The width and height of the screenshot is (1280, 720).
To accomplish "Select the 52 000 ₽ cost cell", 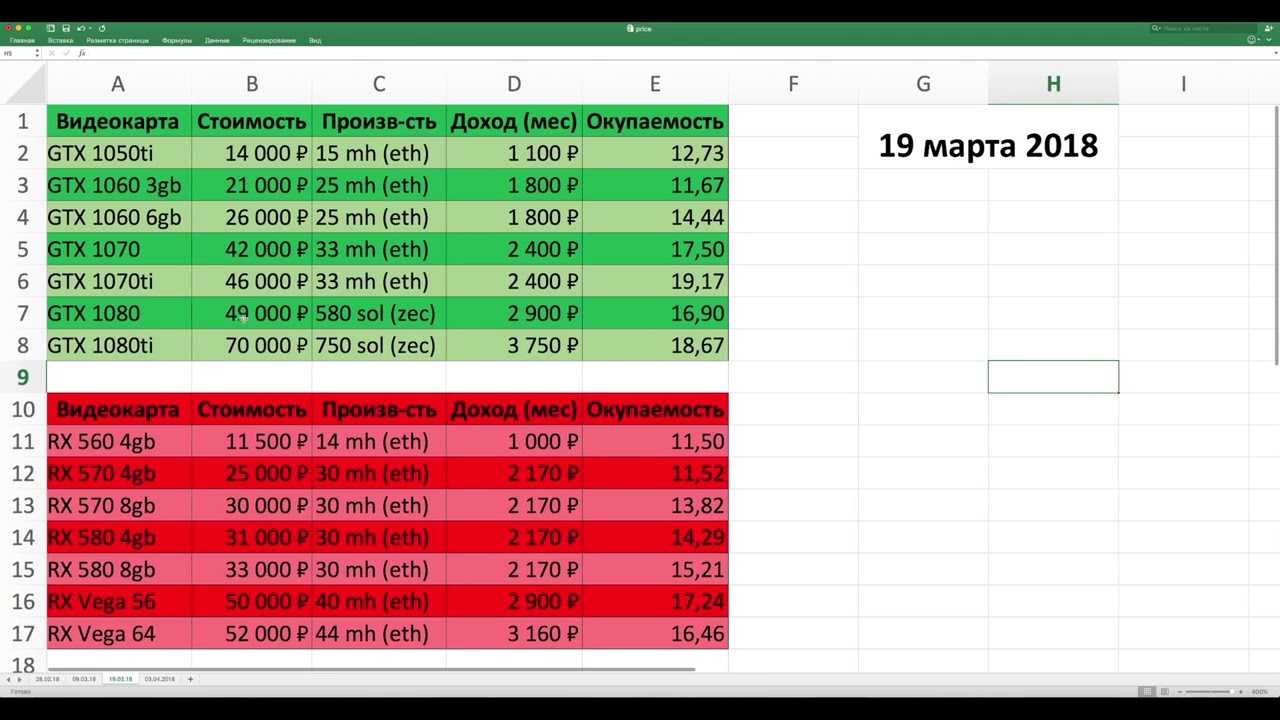I will (x=252, y=633).
